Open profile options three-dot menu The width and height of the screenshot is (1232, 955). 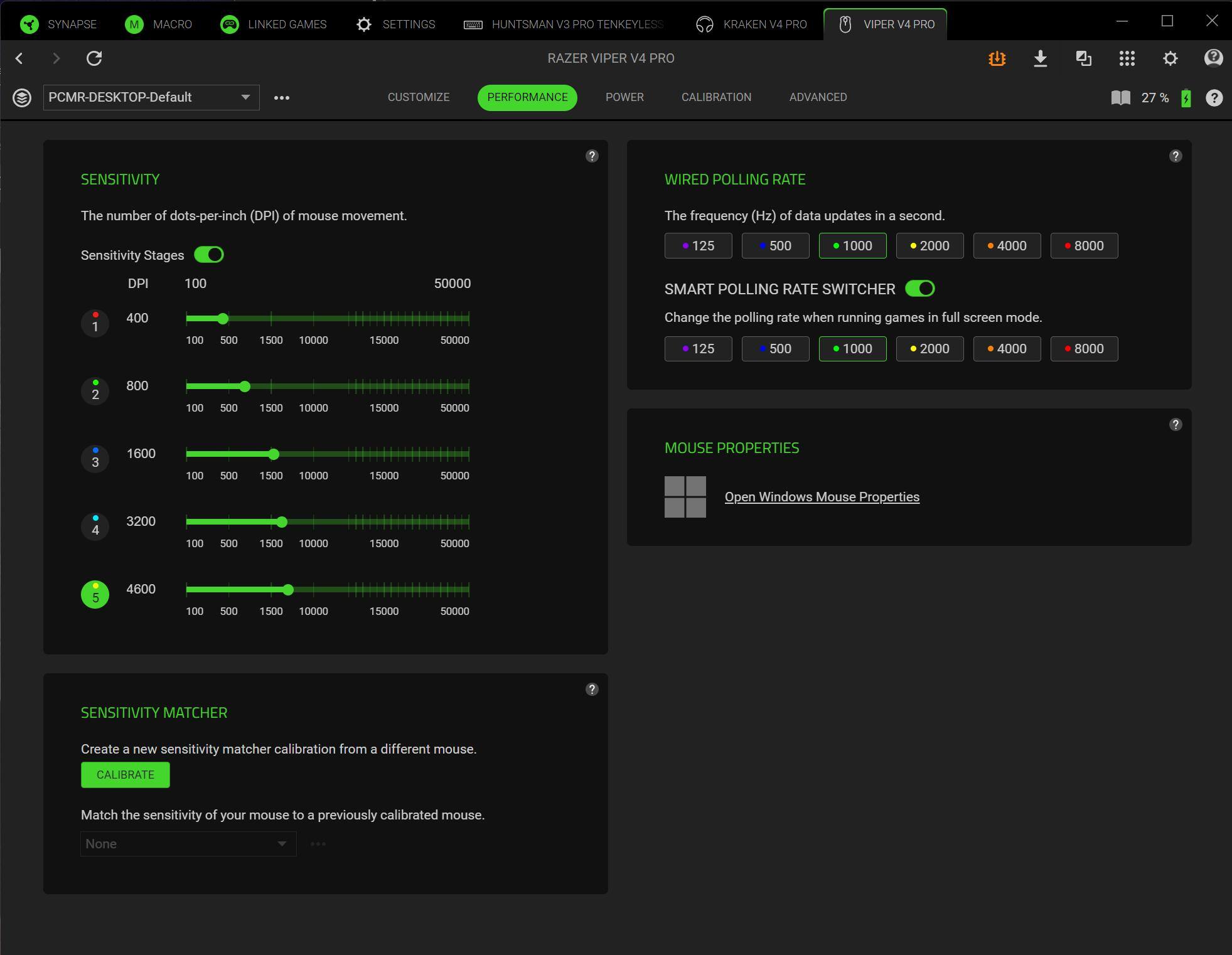tap(282, 98)
